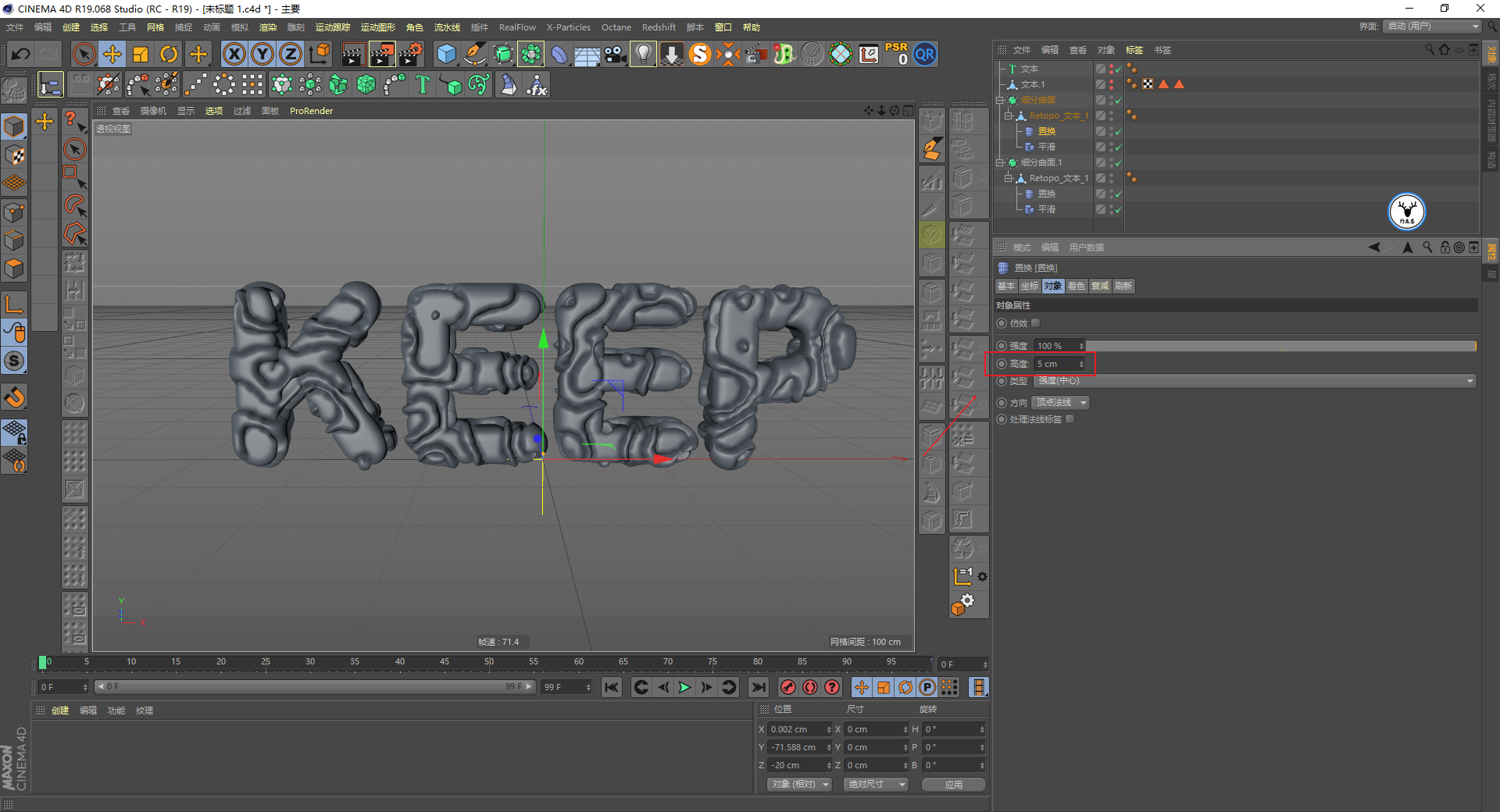Activate the Move tool in toolbar
The width and height of the screenshot is (1500, 812).
tap(112, 54)
